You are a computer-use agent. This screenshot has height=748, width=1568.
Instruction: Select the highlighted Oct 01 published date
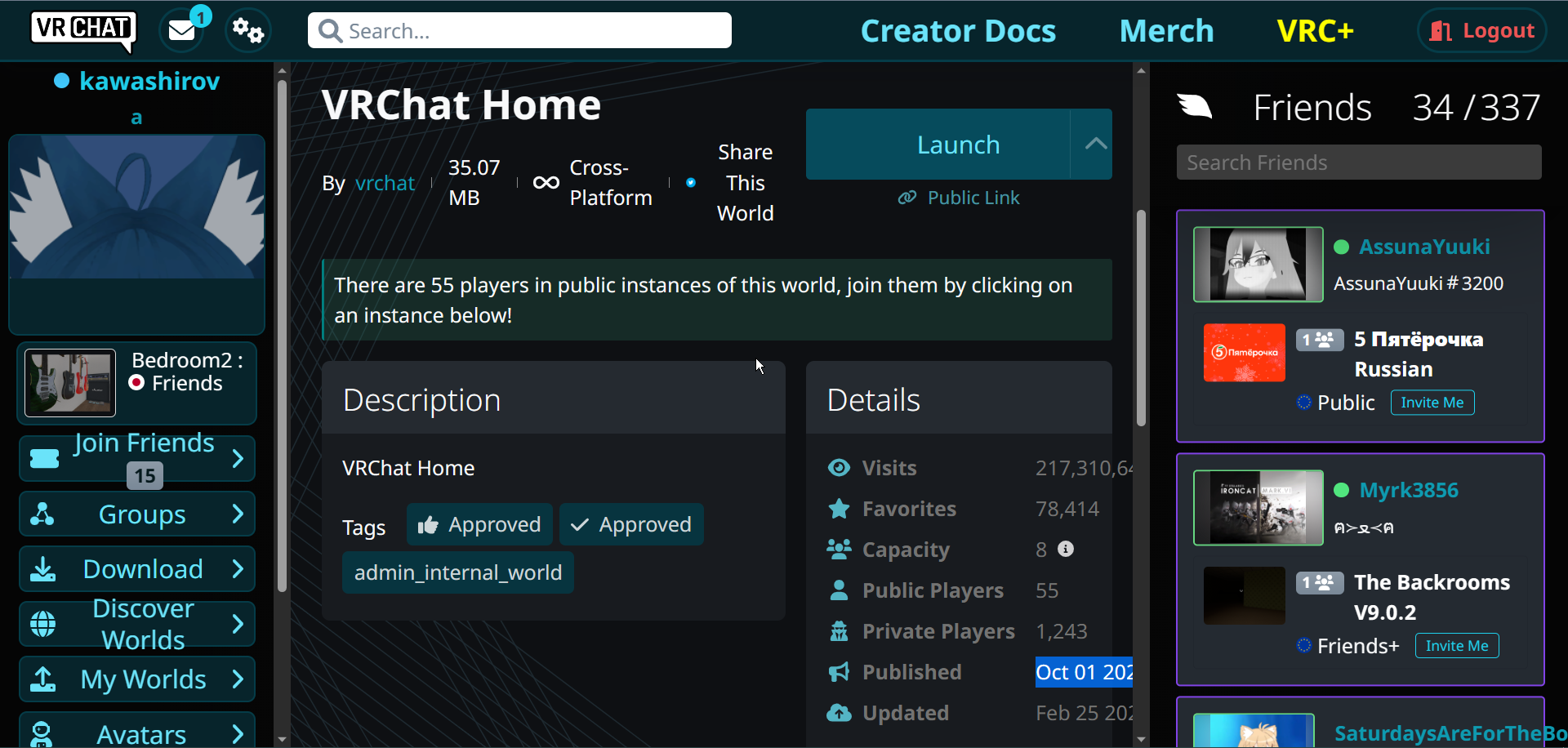(1084, 672)
